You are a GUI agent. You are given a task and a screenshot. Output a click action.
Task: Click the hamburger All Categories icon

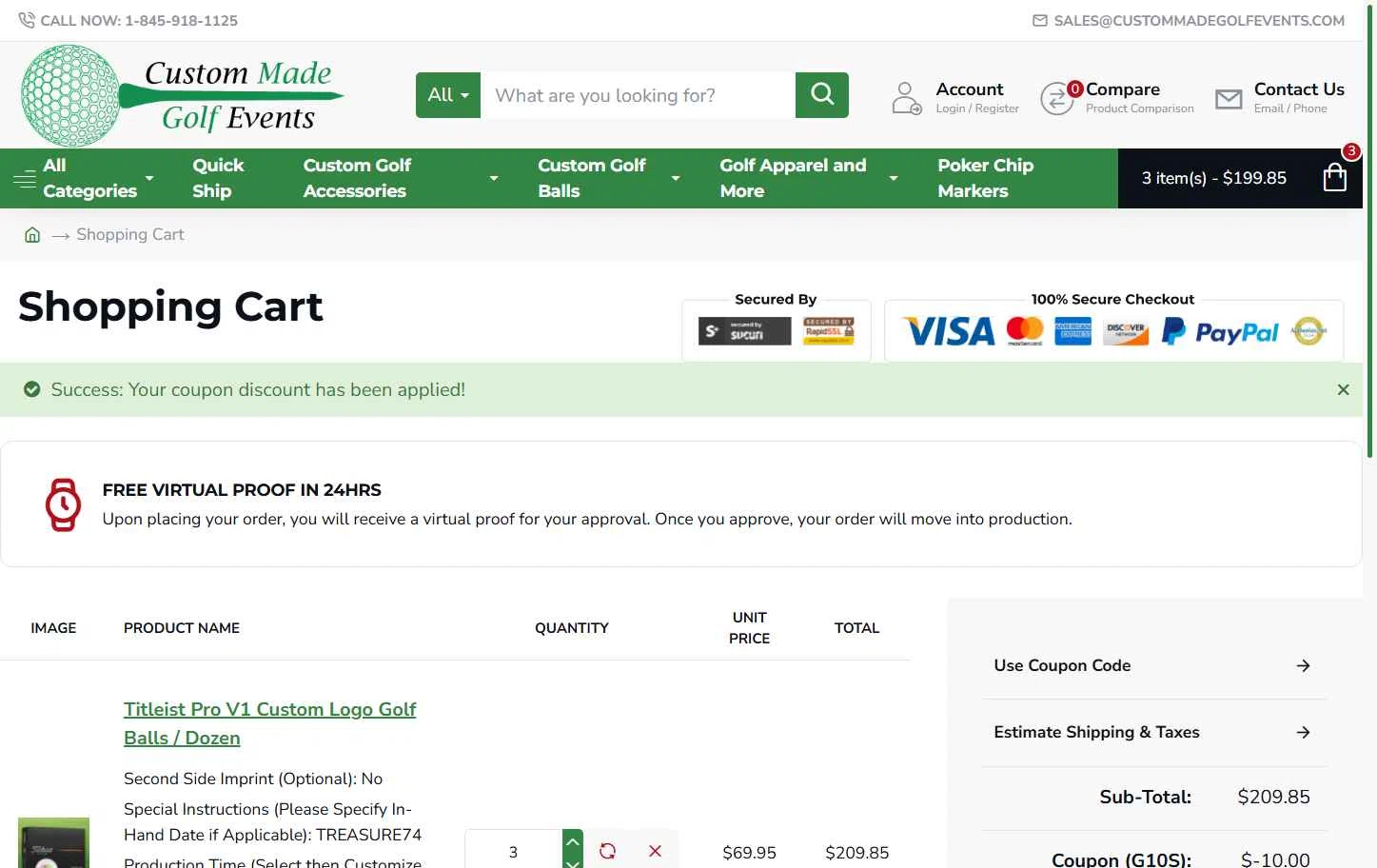(25, 178)
